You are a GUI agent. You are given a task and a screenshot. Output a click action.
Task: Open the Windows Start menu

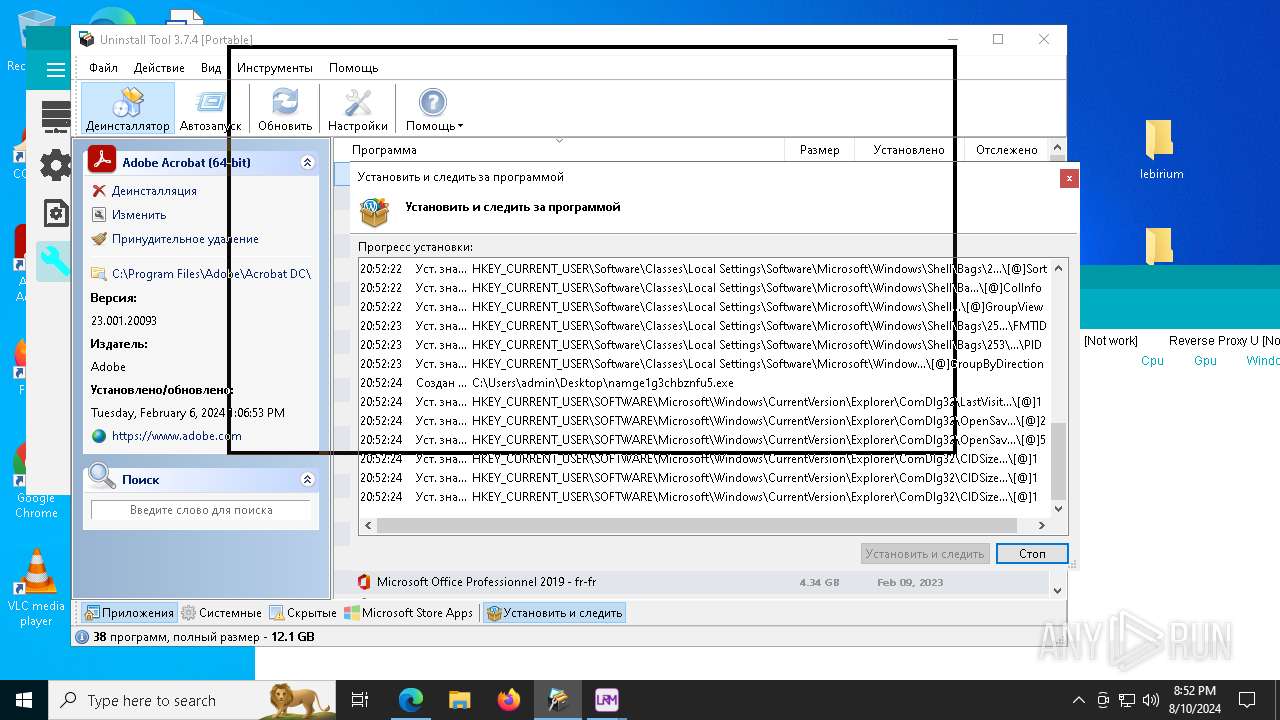(24, 700)
